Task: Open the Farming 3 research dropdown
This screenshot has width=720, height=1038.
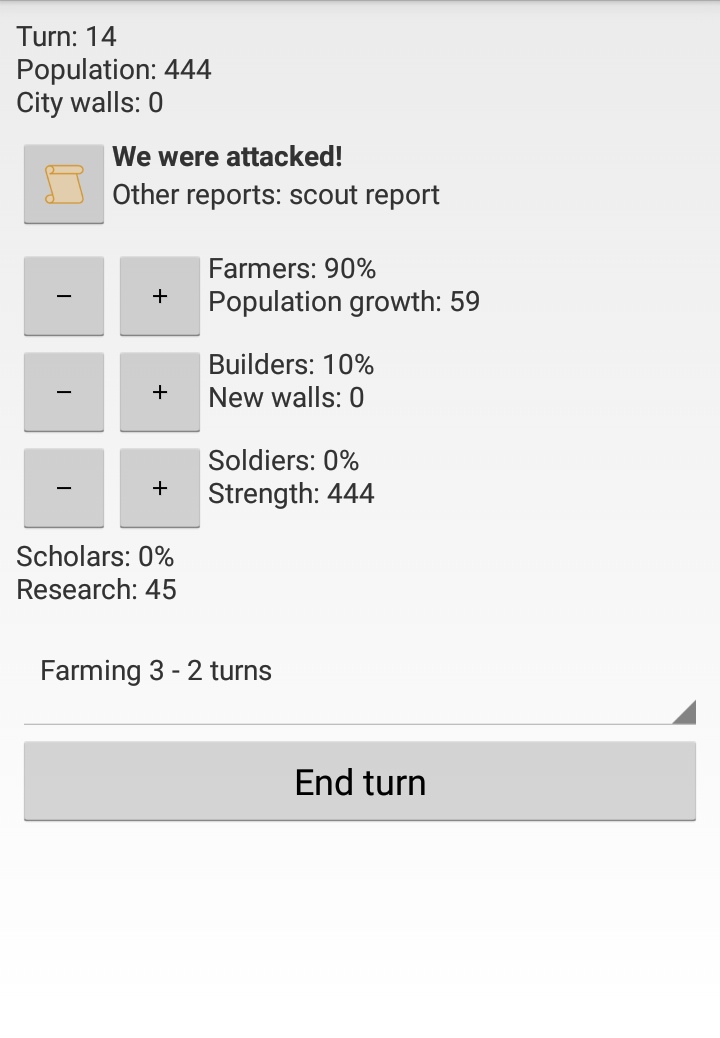Action: click(358, 671)
